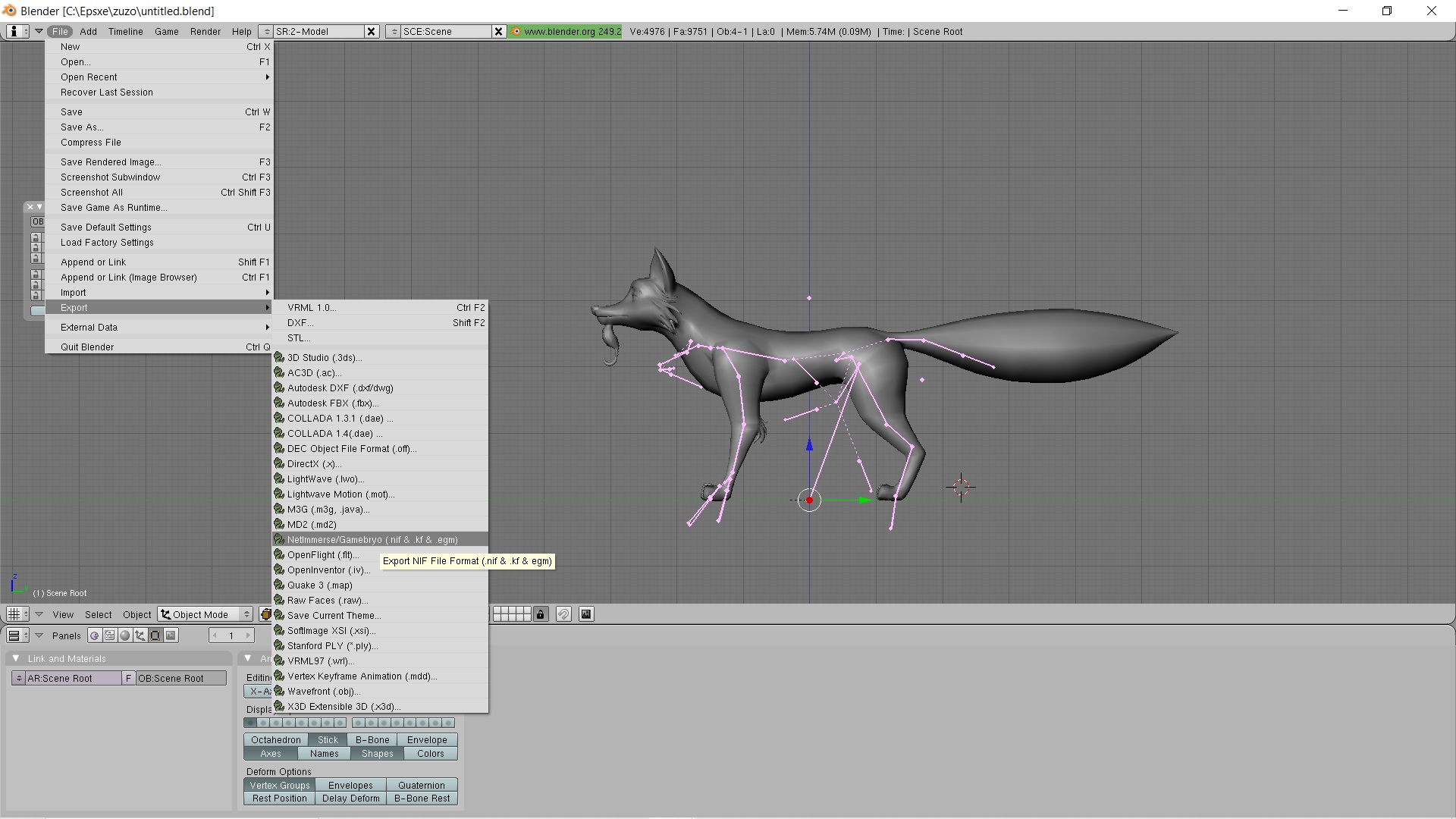The height and width of the screenshot is (819, 1456).
Task: Delete the SCE:Scene entry with its X
Action: (x=498, y=31)
